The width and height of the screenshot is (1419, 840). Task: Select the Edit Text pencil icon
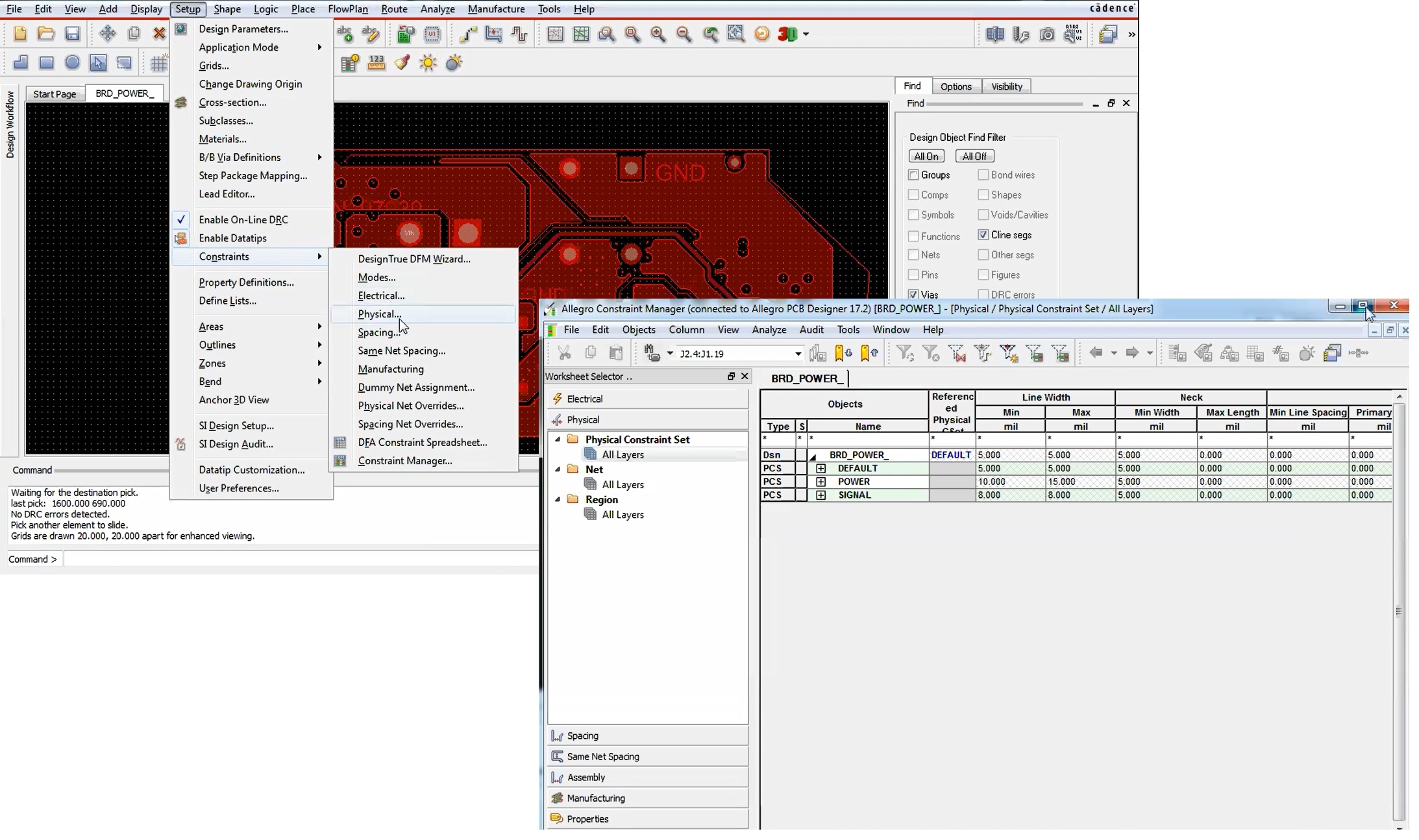pos(371,34)
